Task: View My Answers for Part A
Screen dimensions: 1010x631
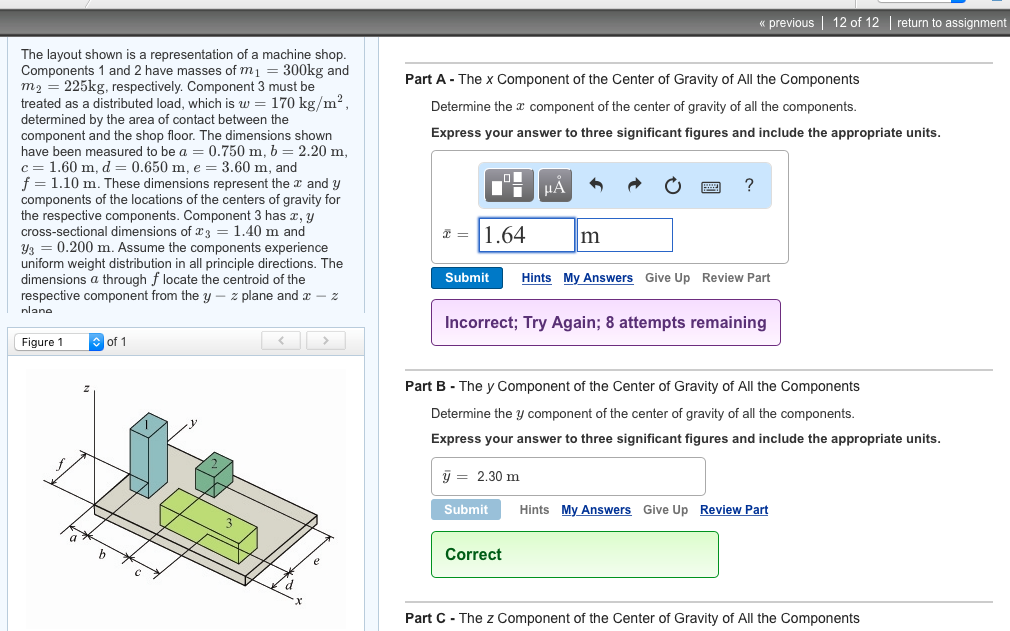Action: [598, 278]
